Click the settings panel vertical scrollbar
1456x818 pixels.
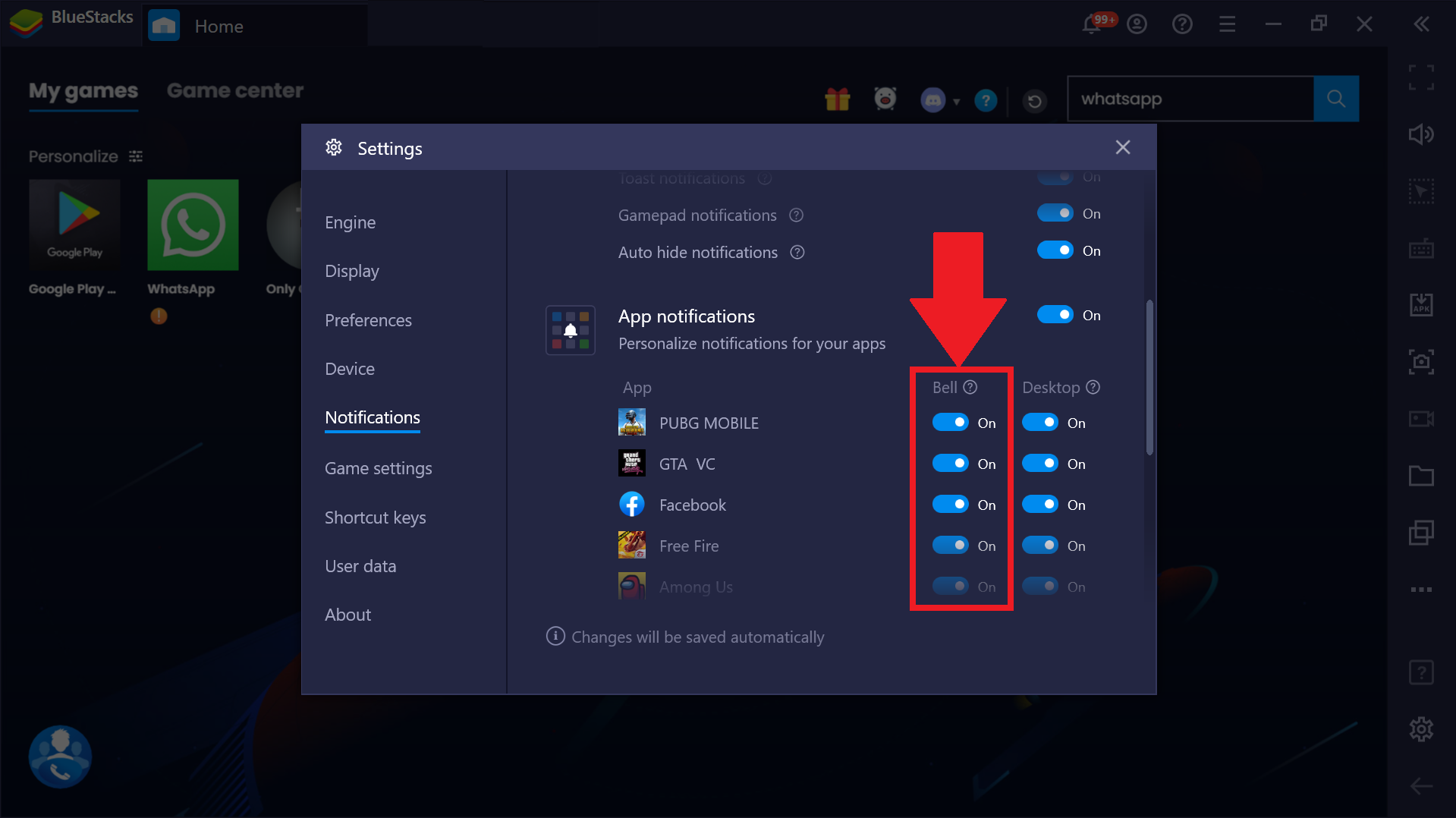click(x=1149, y=377)
